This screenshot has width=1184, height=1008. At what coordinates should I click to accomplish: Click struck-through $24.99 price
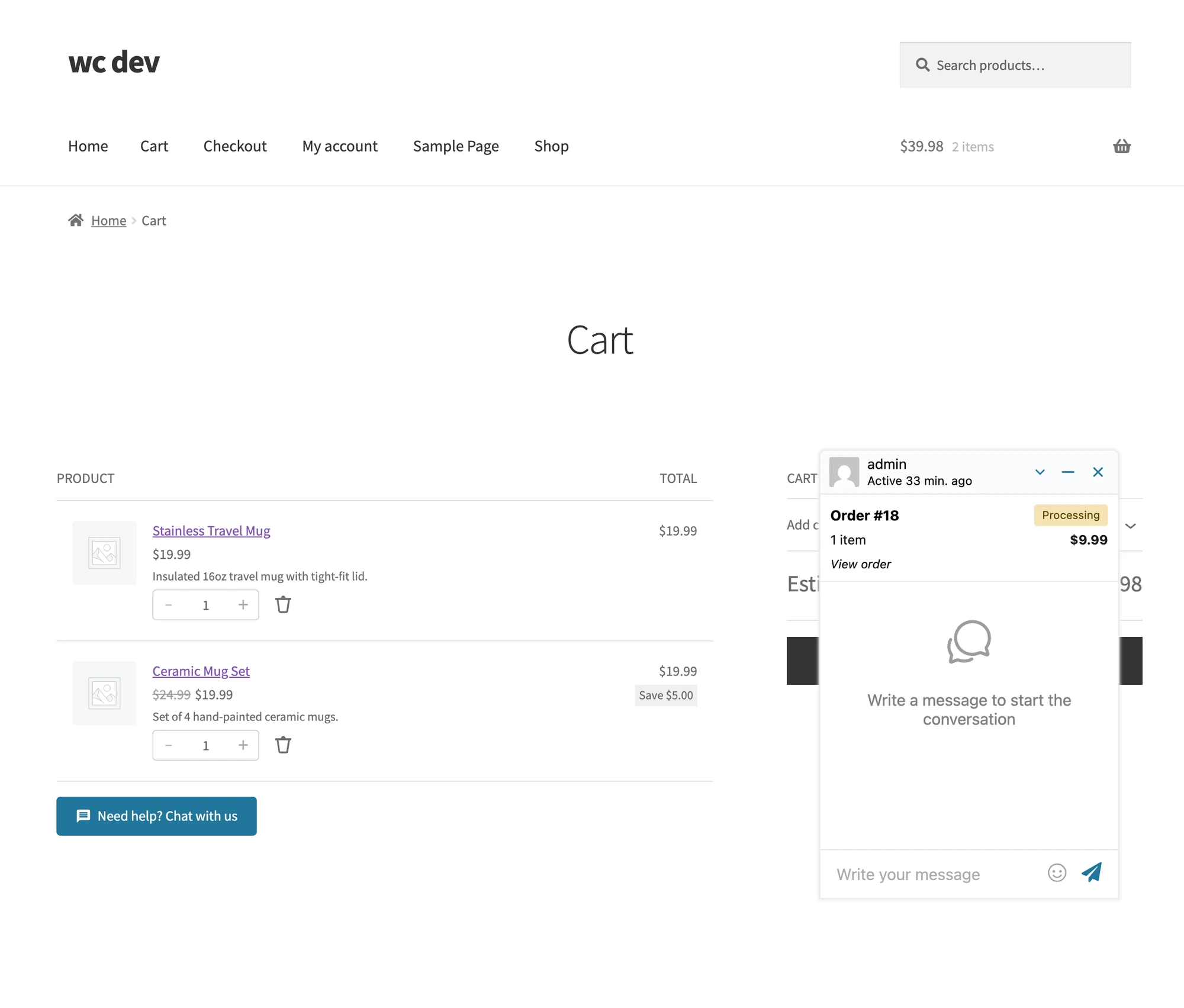pyautogui.click(x=171, y=694)
